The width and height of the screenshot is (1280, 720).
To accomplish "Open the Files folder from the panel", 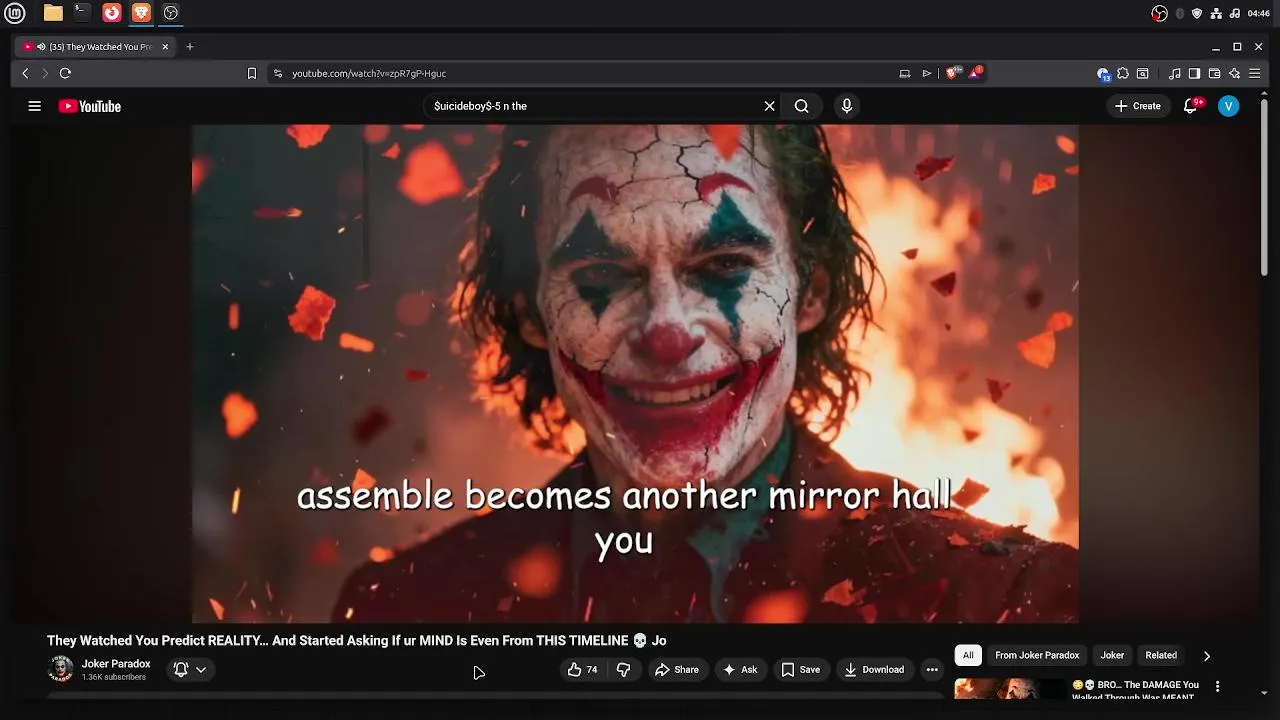I will point(53,13).
